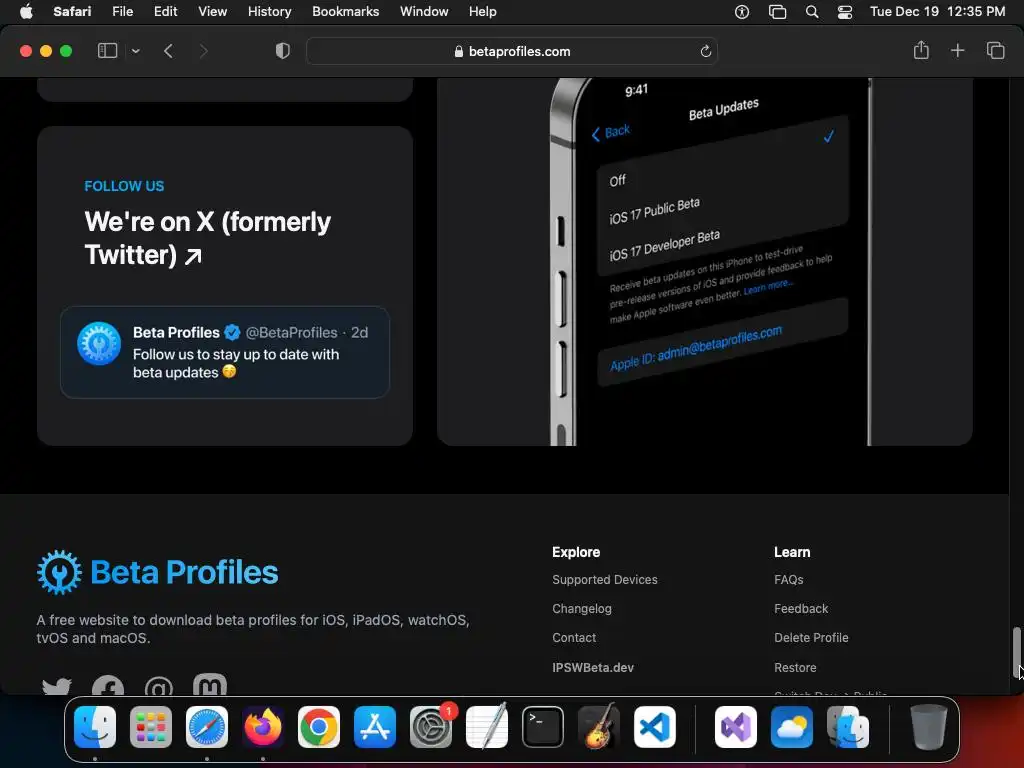
Task: Click the Learn footer heading
Action: click(x=792, y=552)
